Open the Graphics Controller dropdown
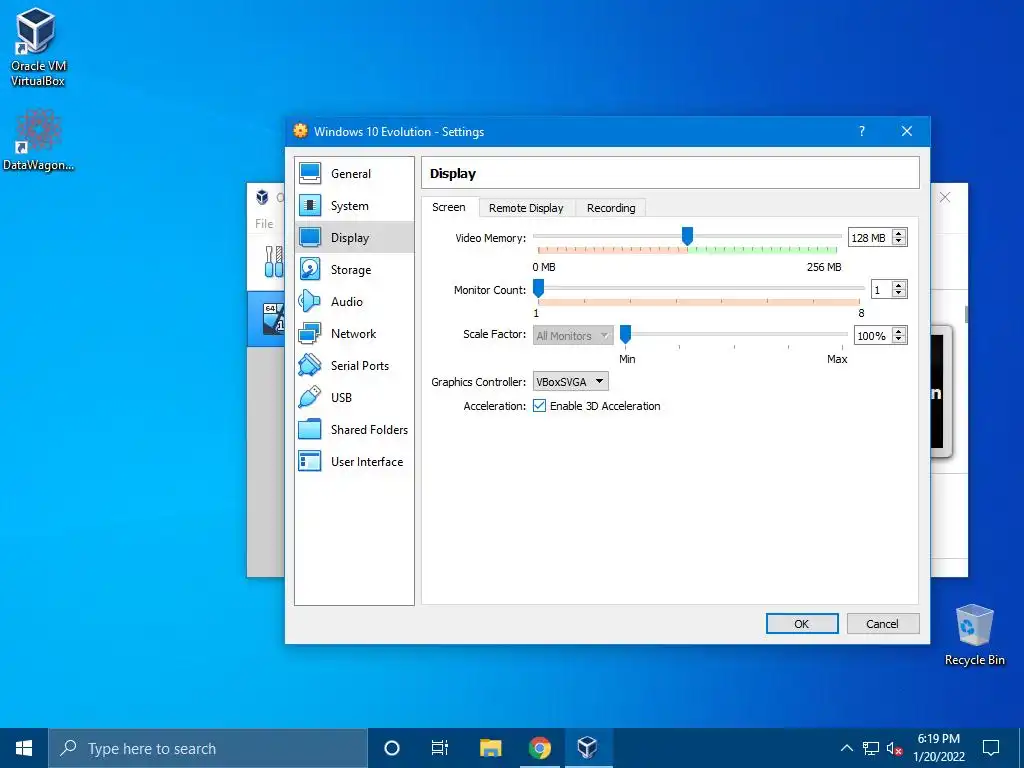Image resolution: width=1024 pixels, height=768 pixels. click(x=571, y=381)
